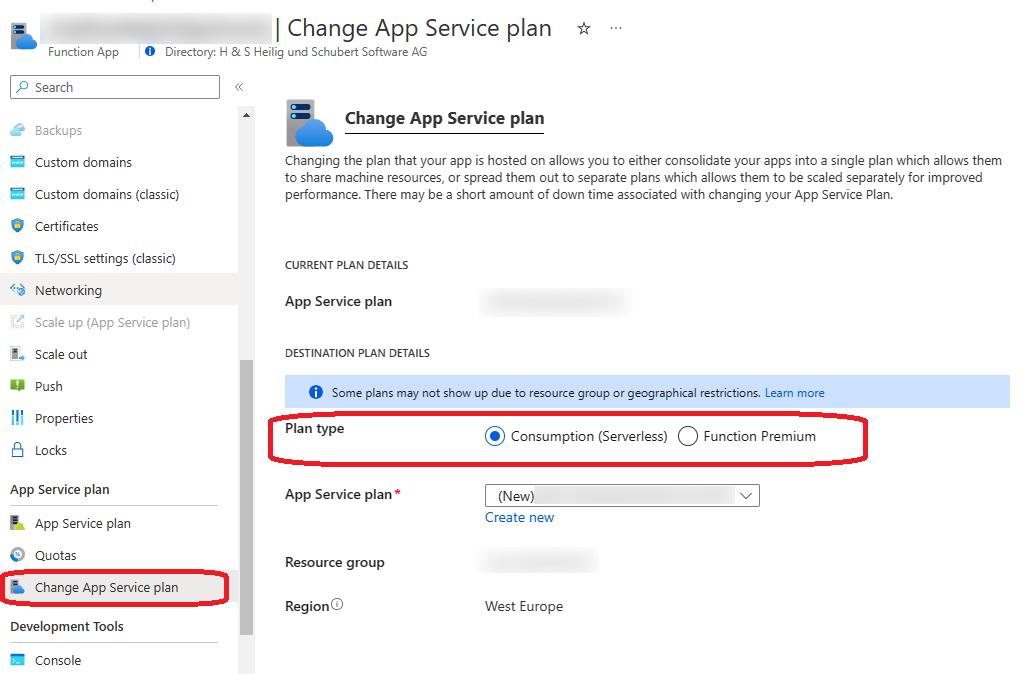
Task: Click the info icon in restrictions banner
Action: pyautogui.click(x=316, y=392)
